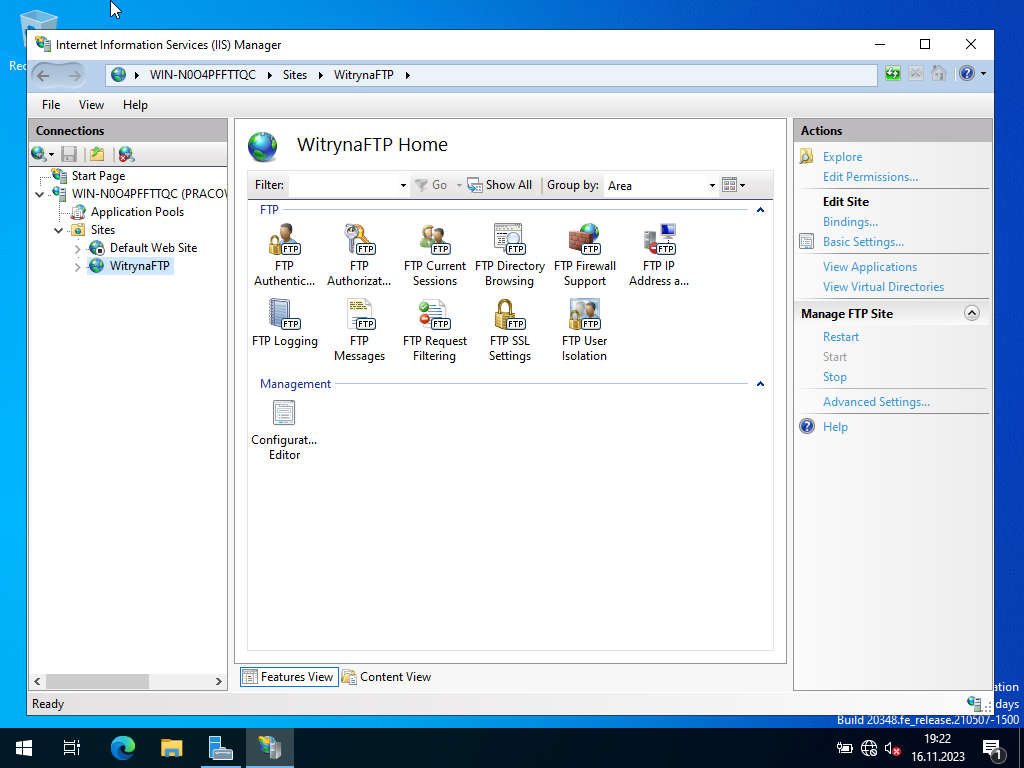1024x768 pixels.
Task: Open FTP Firewall Support feature
Action: [x=584, y=255]
